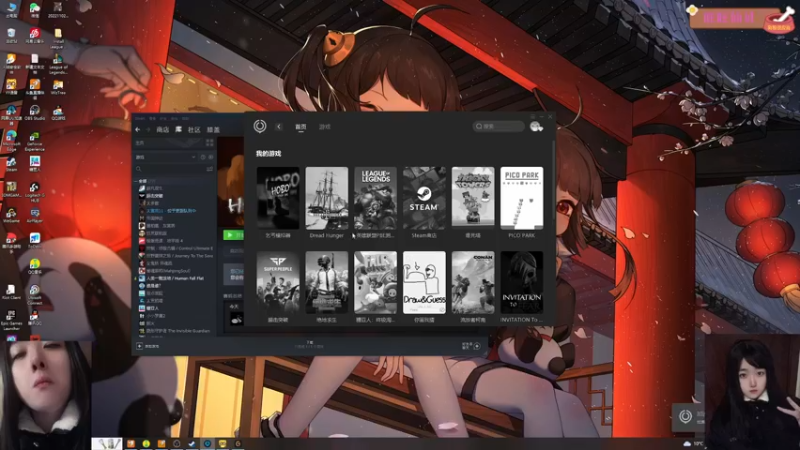Click Steam's forward navigation arrow
800x450 pixels.
click(147, 130)
